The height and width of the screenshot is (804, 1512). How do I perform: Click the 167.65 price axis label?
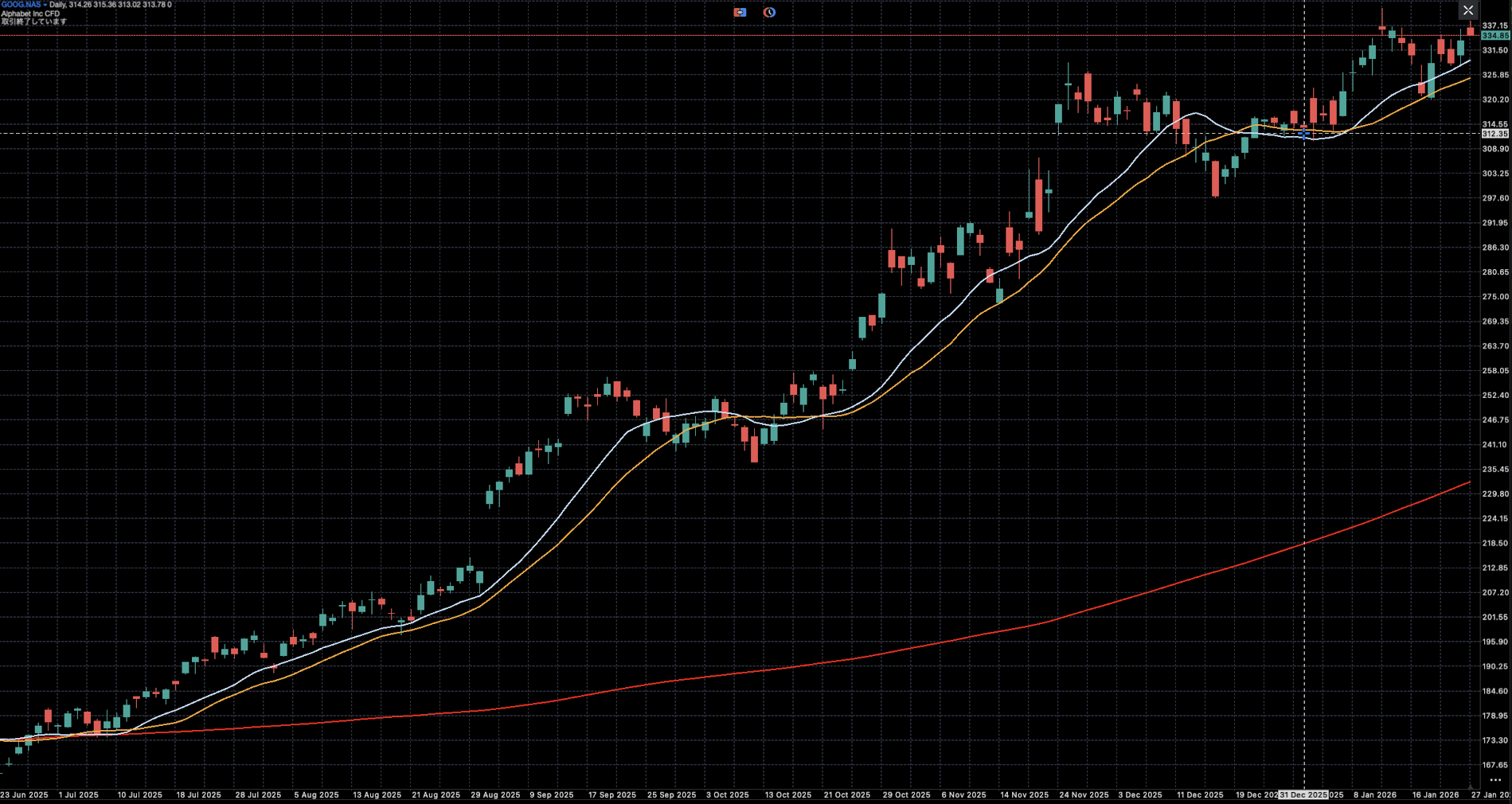pos(1495,765)
